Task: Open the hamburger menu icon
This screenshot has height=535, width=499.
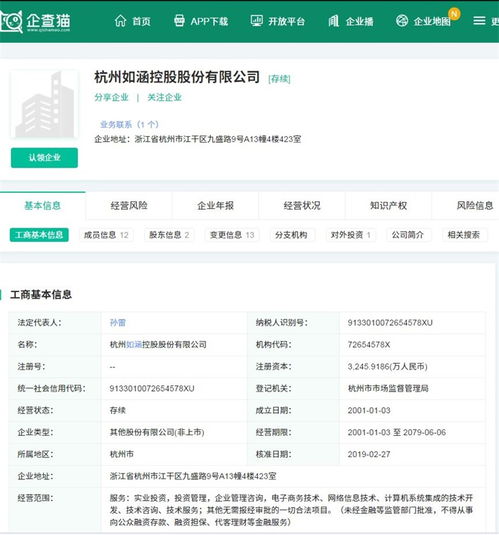Action: (479, 21)
